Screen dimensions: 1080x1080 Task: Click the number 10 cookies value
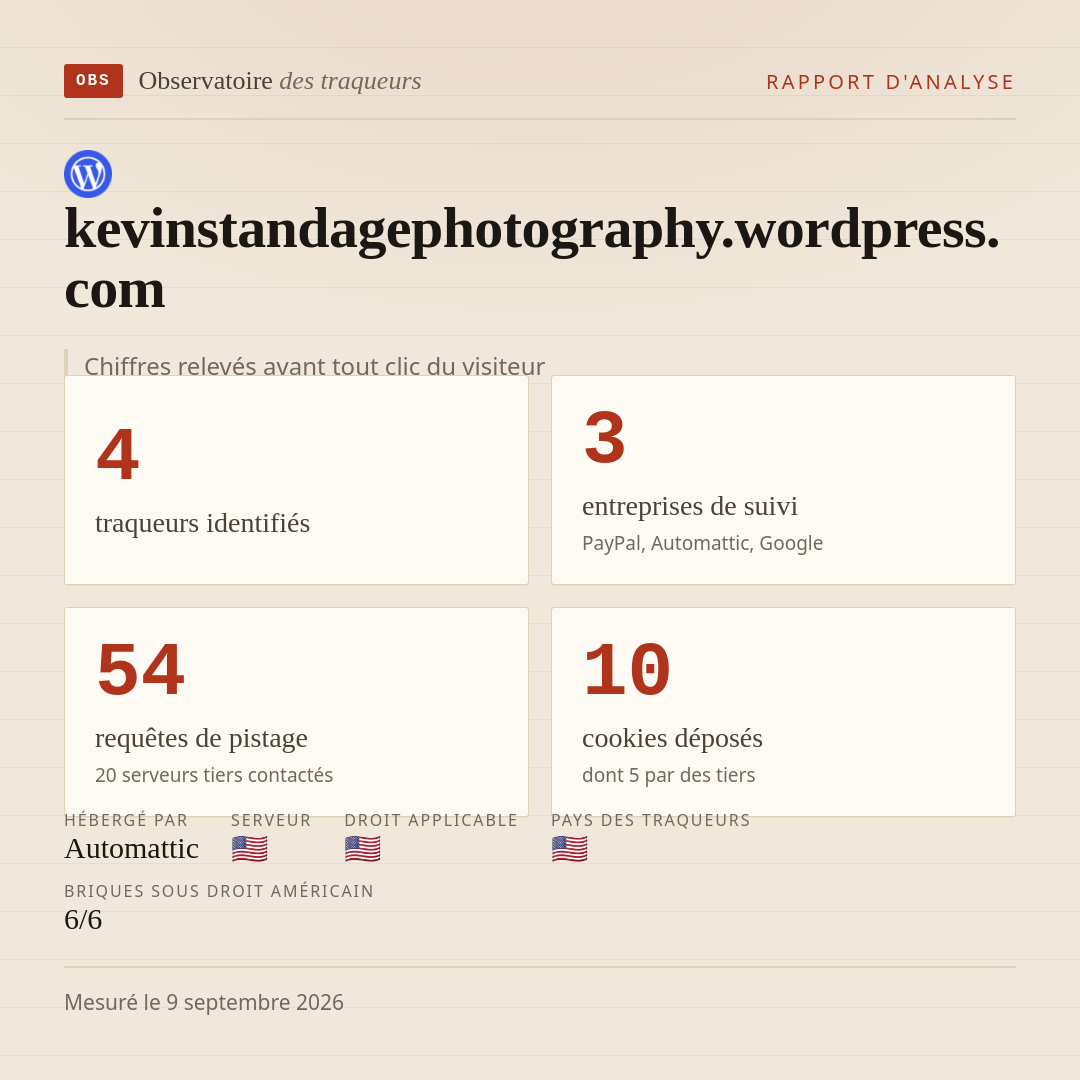click(627, 669)
